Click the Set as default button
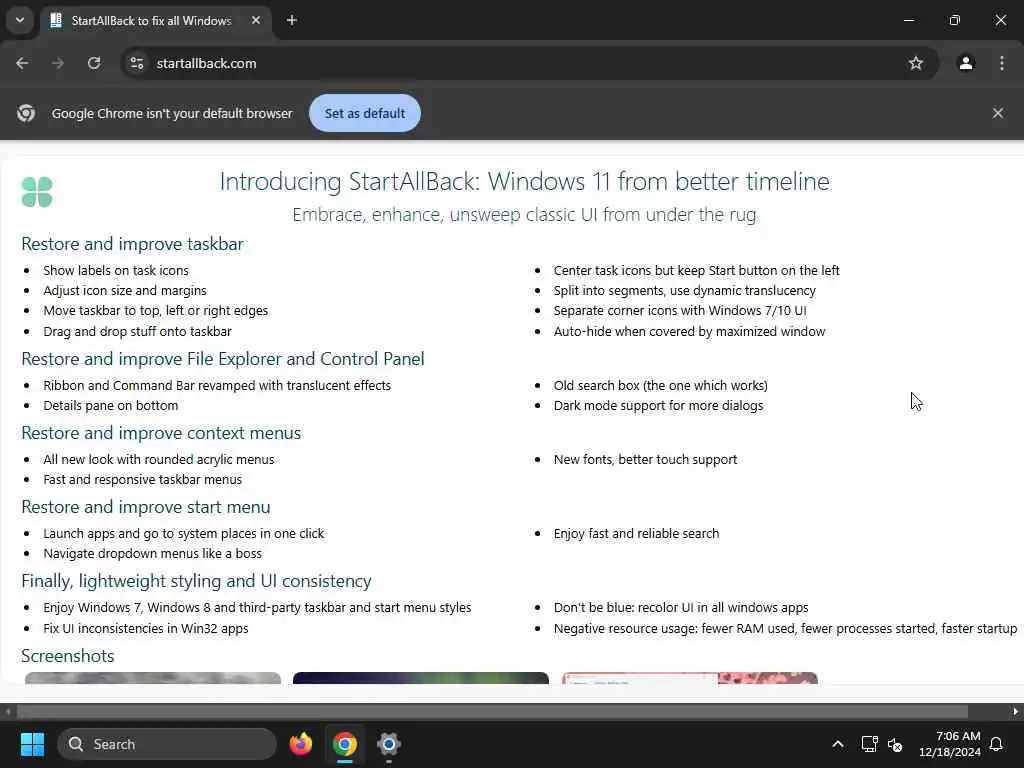 (364, 113)
